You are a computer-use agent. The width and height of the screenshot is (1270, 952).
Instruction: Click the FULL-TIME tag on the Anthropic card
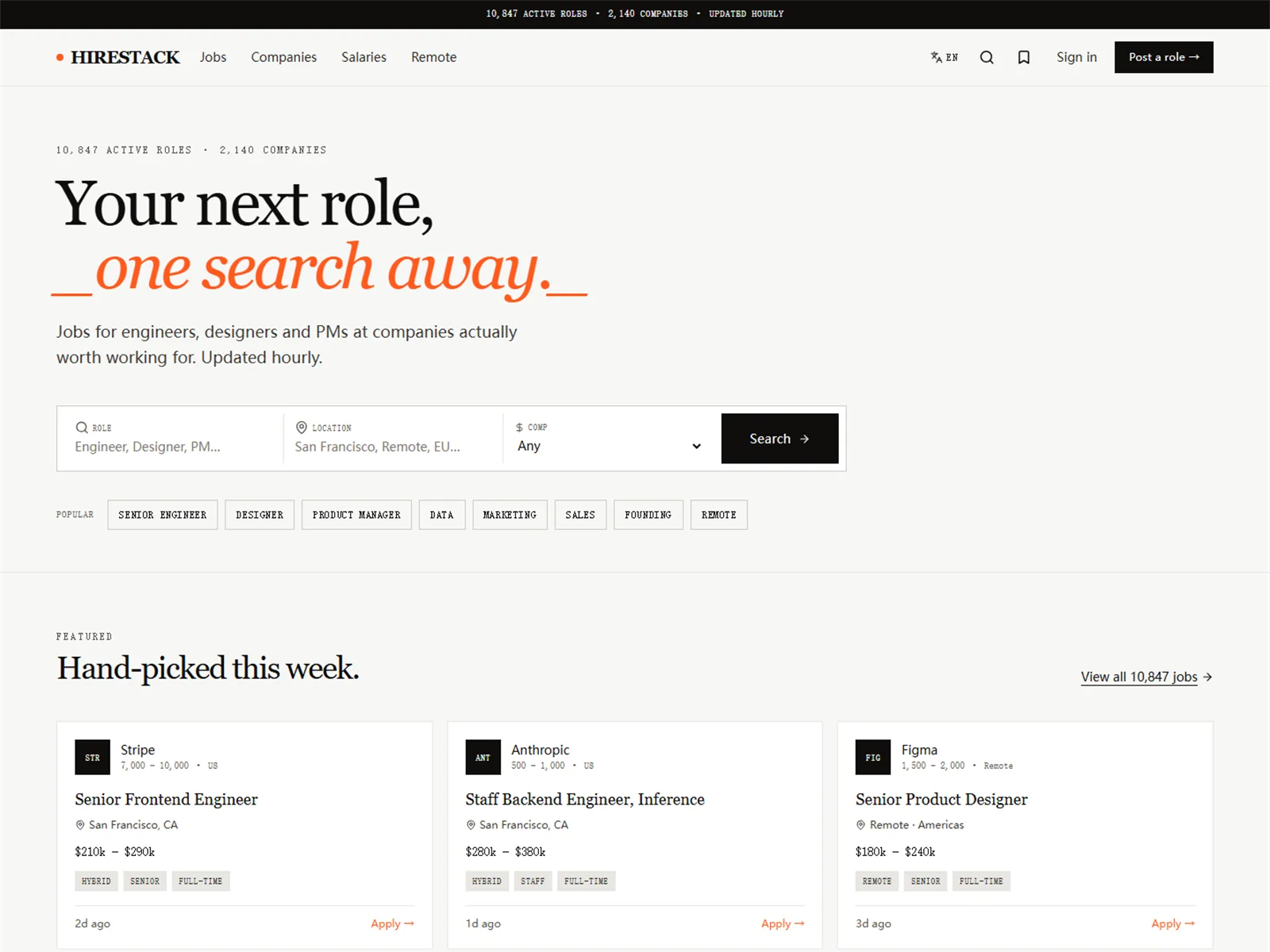(586, 881)
